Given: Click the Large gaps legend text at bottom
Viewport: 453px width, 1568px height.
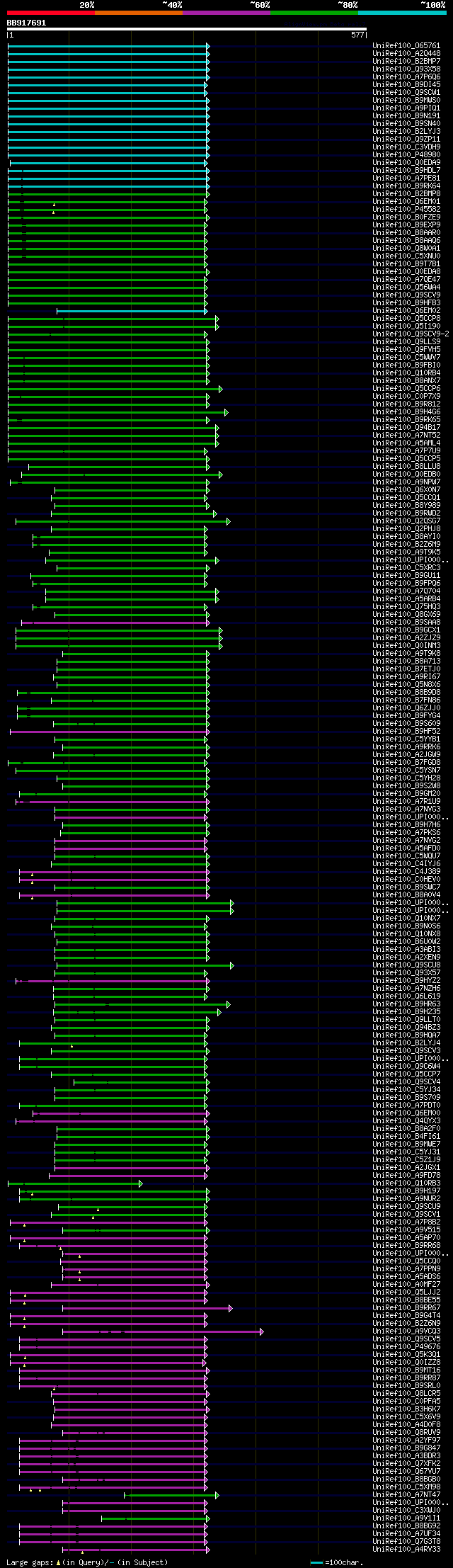Looking at the screenshot, I should (x=87, y=1562).
